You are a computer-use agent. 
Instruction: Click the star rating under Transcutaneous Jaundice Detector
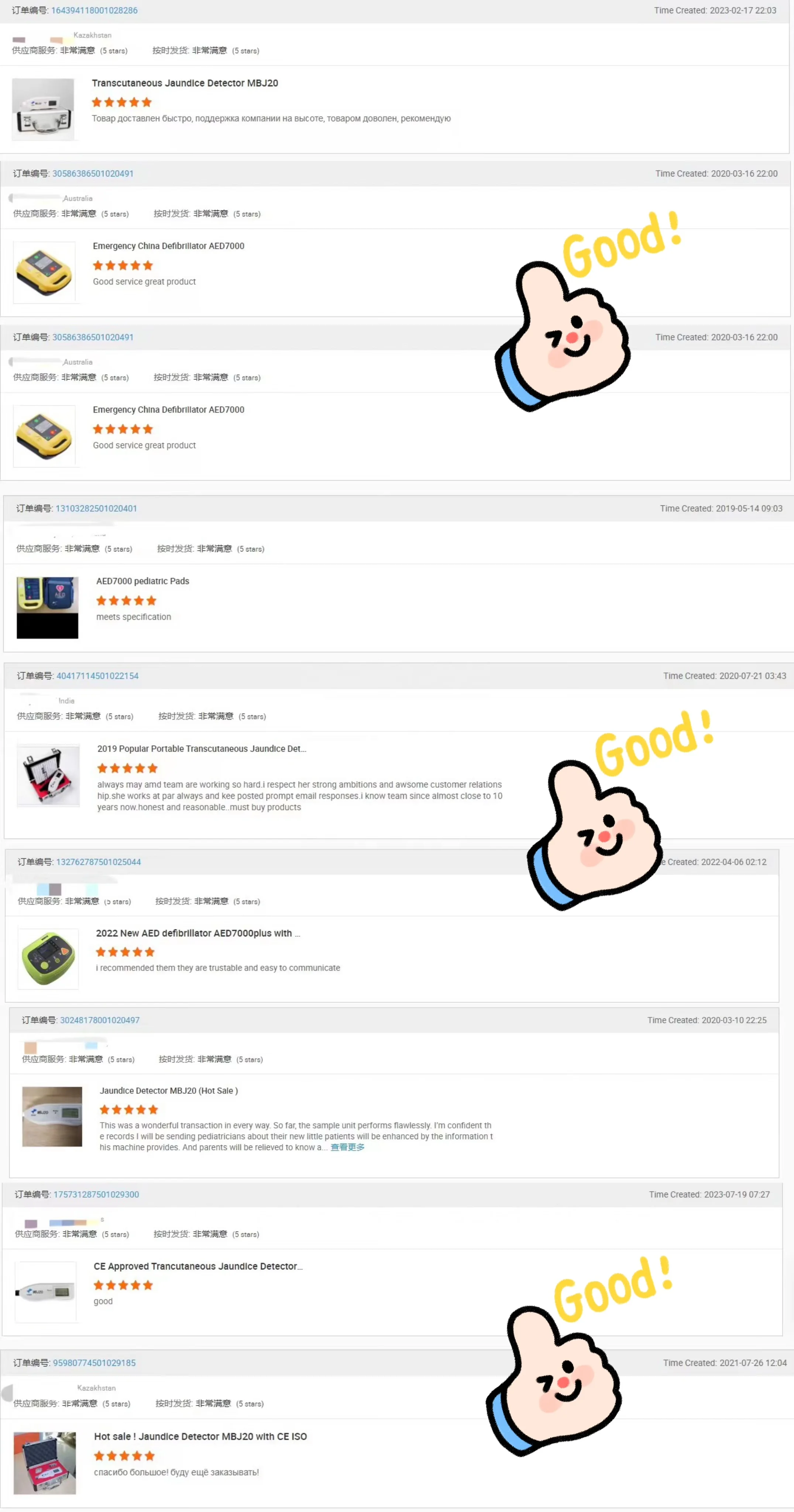coord(121,102)
